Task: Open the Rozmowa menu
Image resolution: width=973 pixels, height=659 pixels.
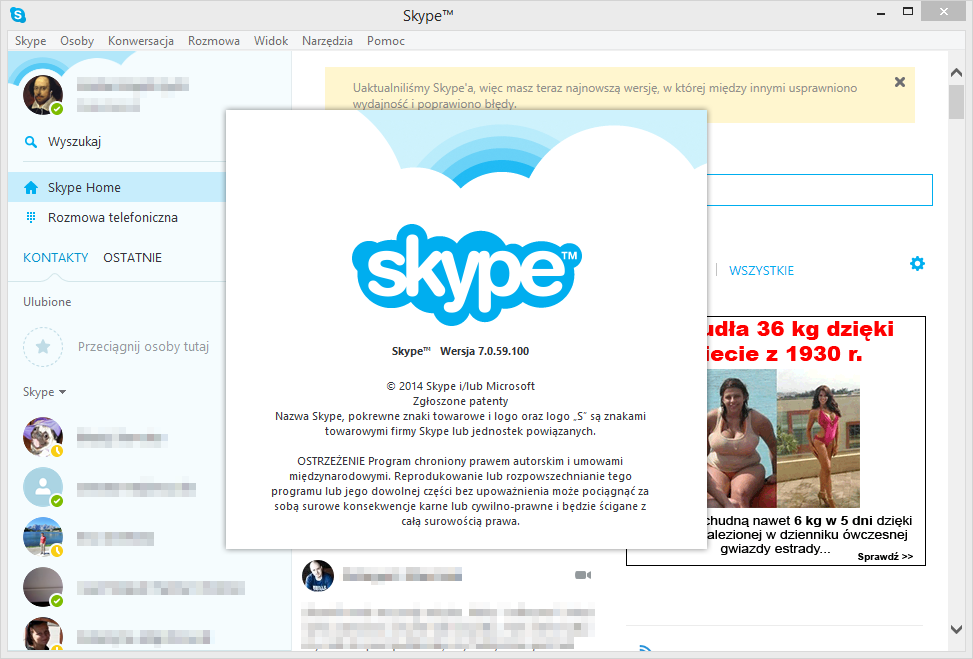Action: point(214,41)
